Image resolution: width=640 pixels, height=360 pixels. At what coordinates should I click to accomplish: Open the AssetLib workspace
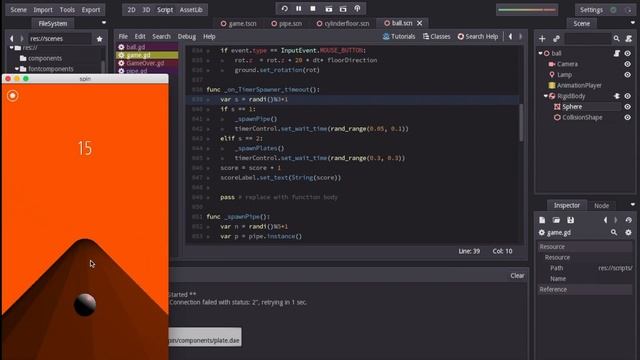(x=191, y=10)
